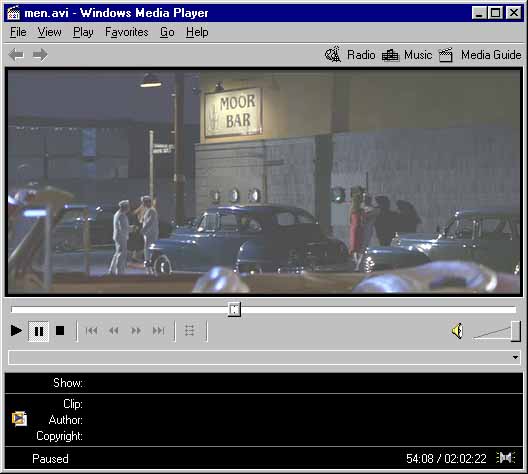Open the Radio link
This screenshot has width=528, height=474.
[361, 55]
